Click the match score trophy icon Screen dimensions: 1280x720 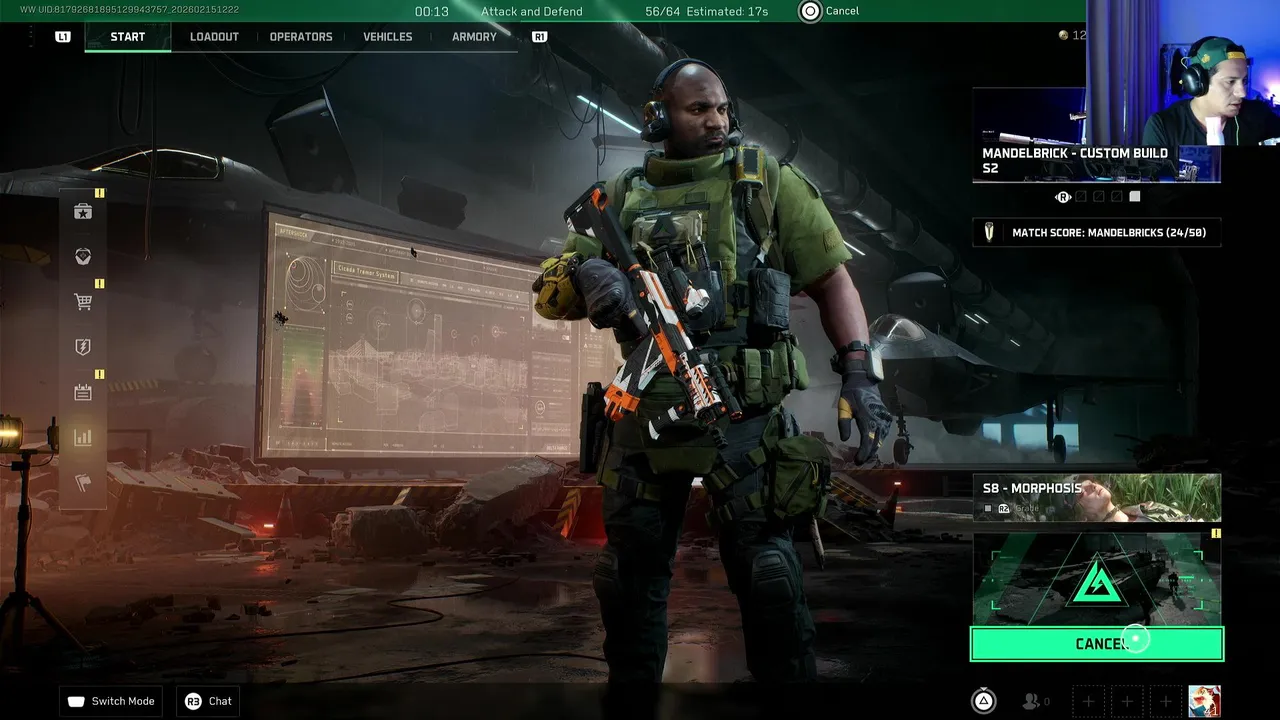(x=990, y=232)
